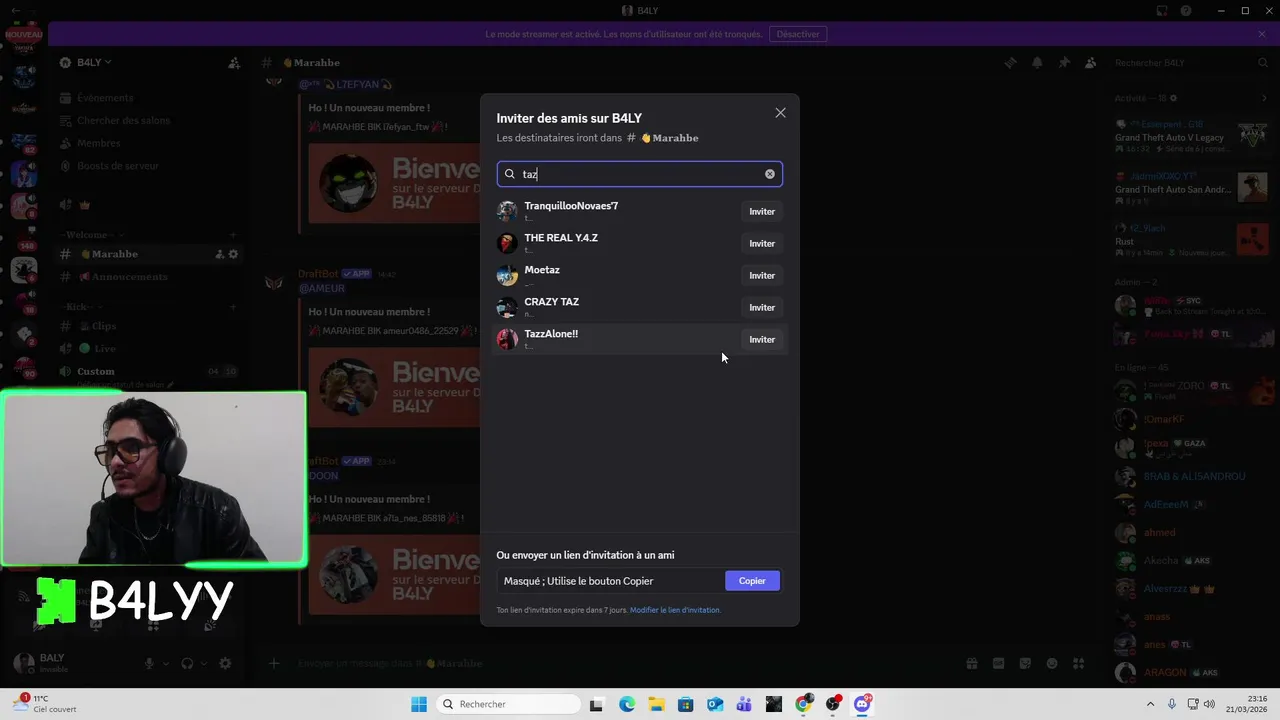1280x720 pixels.
Task: Open the help icon in title bar
Action: tap(1186, 11)
